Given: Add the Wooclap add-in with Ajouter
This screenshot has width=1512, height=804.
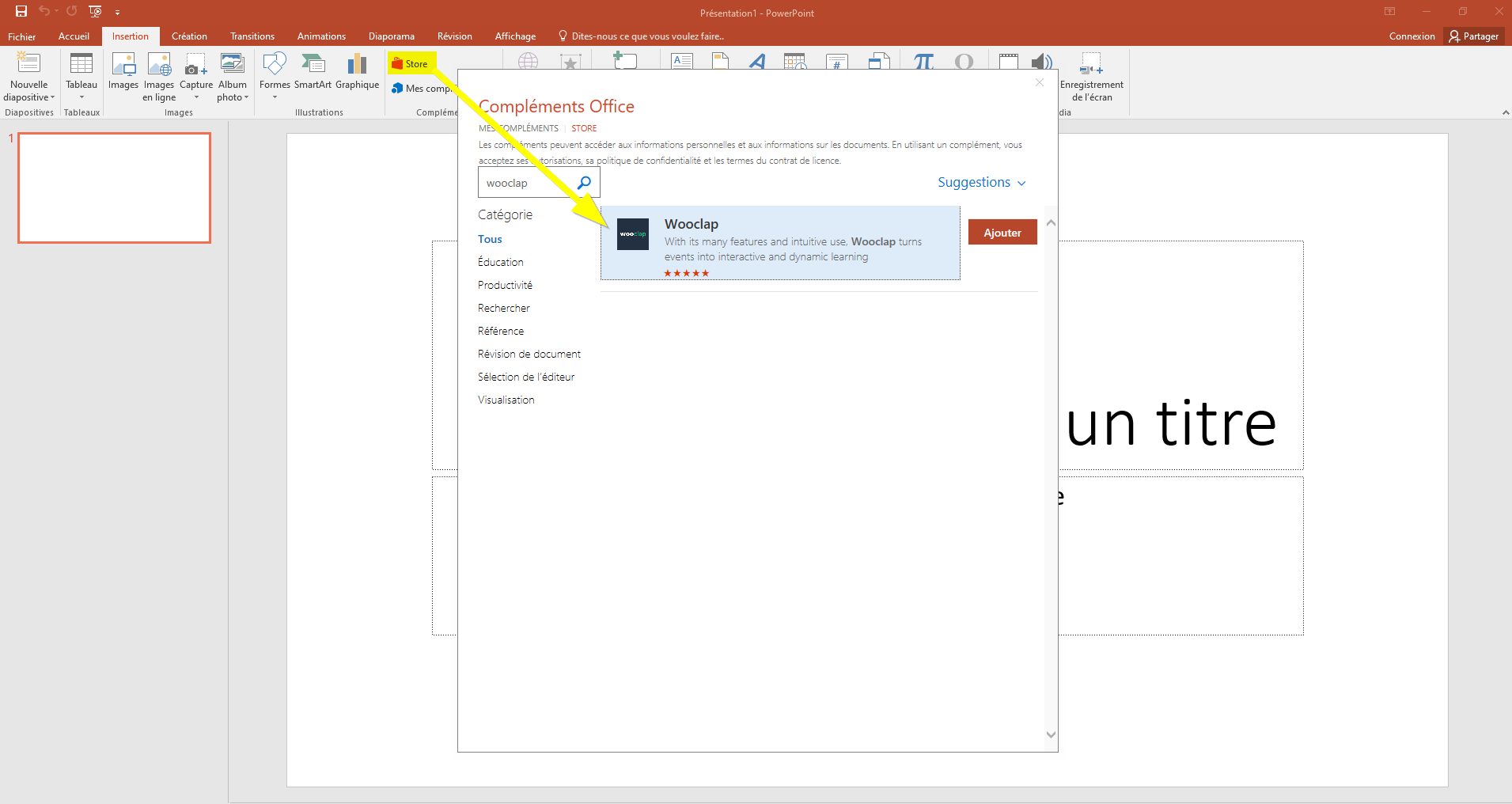Looking at the screenshot, I should pyautogui.click(x=1002, y=233).
